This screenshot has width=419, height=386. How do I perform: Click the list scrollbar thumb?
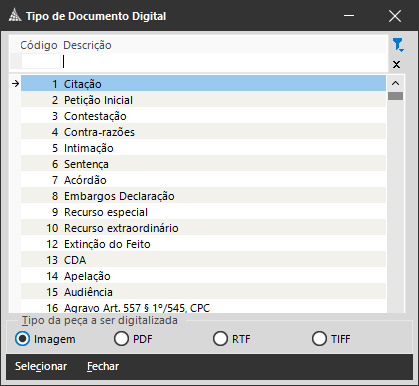[396, 96]
